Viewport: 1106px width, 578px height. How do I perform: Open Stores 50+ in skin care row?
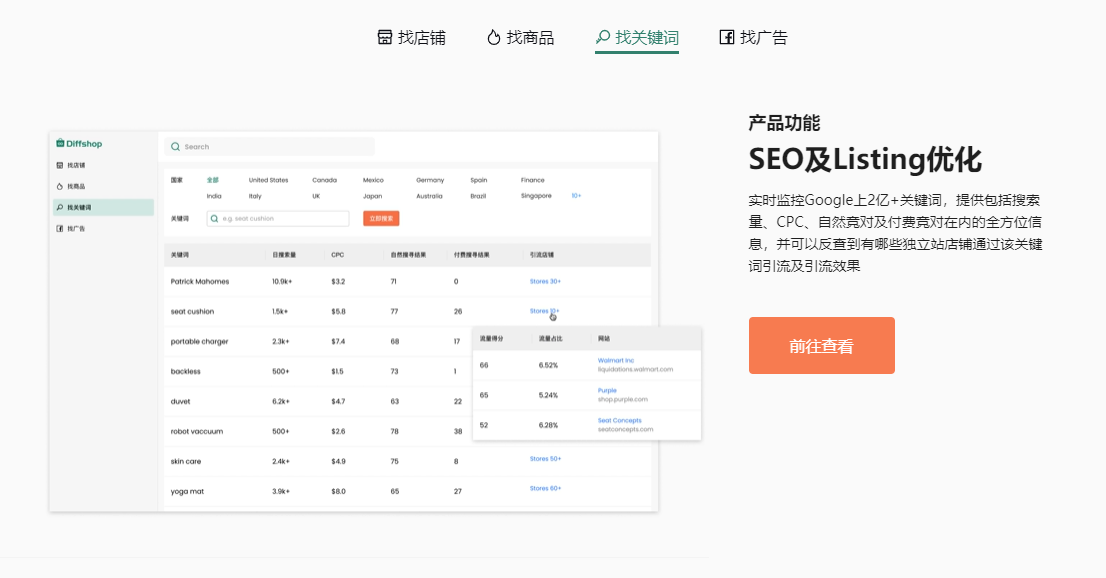(545, 459)
